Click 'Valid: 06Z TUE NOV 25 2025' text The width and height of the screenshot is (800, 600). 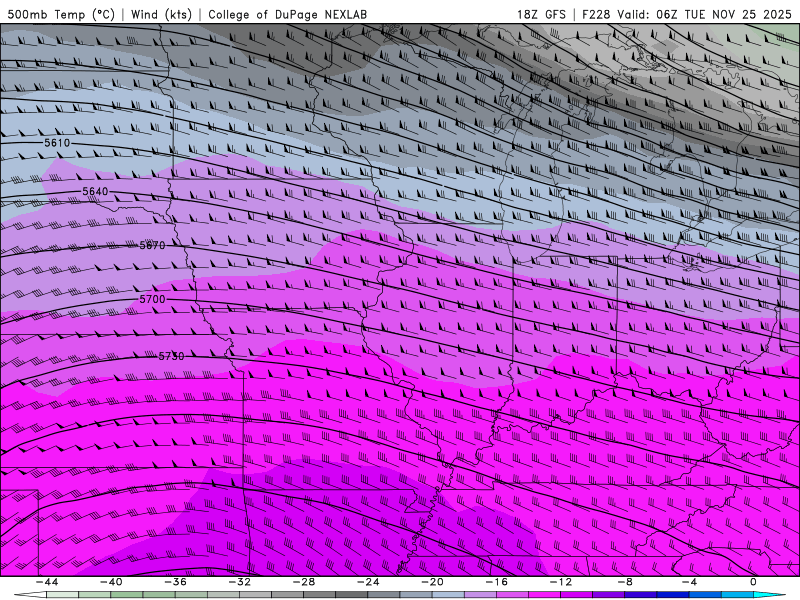click(705, 14)
